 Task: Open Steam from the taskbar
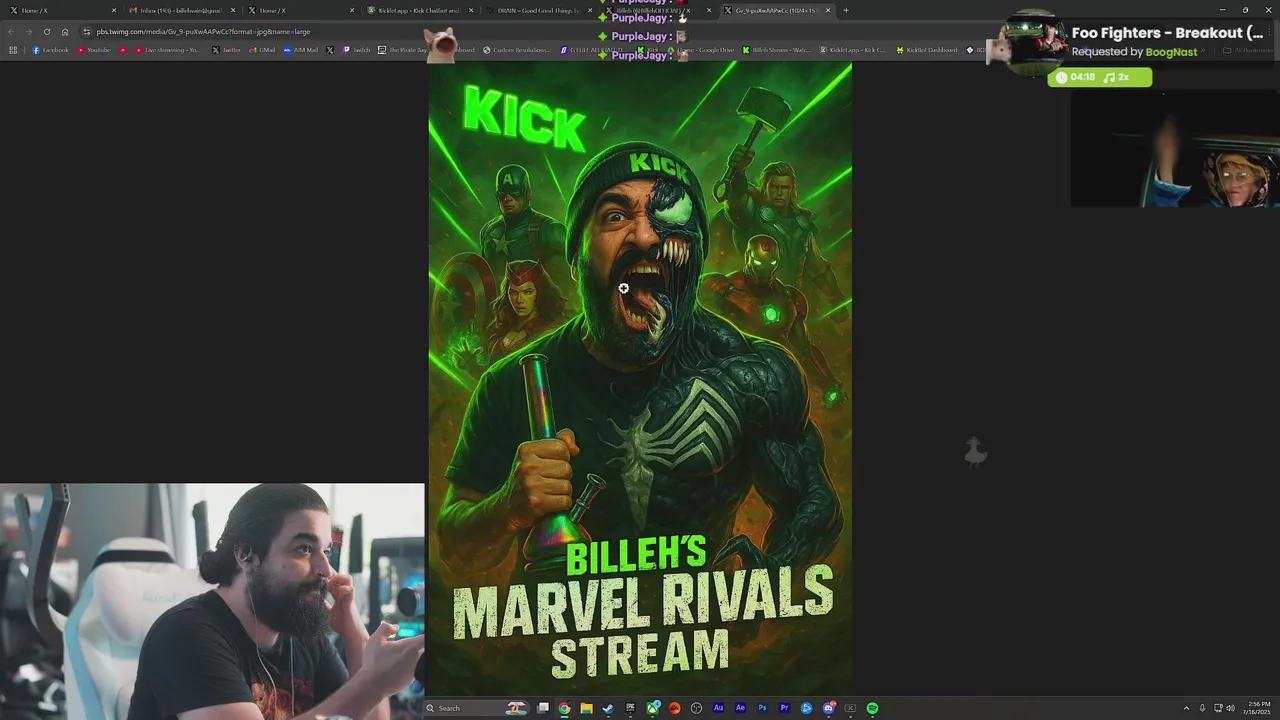[x=608, y=708]
